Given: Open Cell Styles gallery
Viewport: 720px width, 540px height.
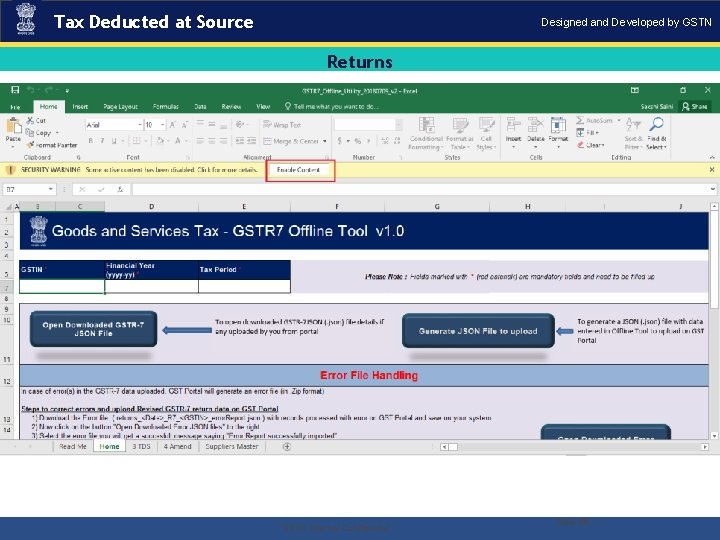Looking at the screenshot, I should point(486,133).
